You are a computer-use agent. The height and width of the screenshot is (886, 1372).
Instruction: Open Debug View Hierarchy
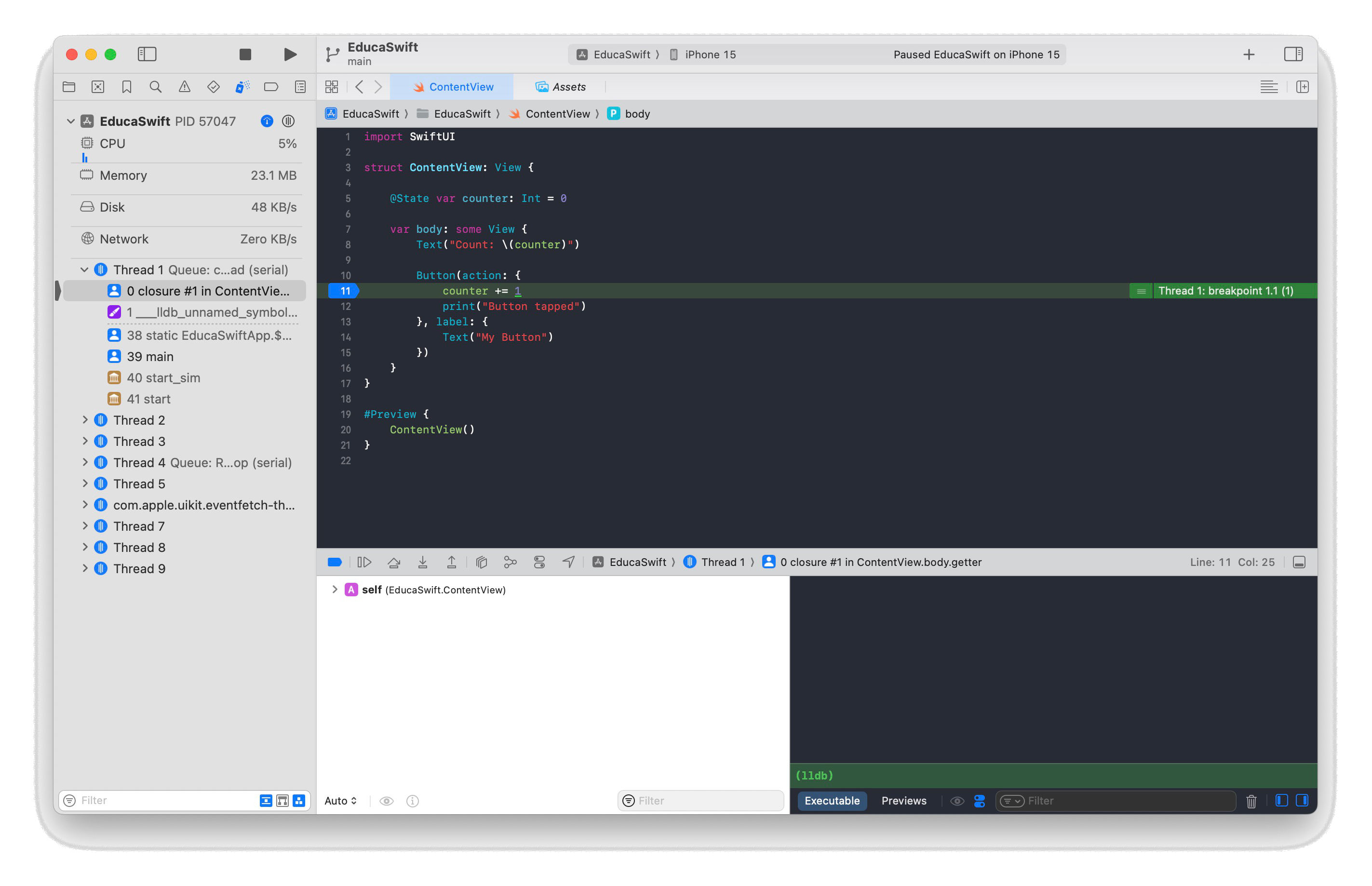tap(482, 562)
